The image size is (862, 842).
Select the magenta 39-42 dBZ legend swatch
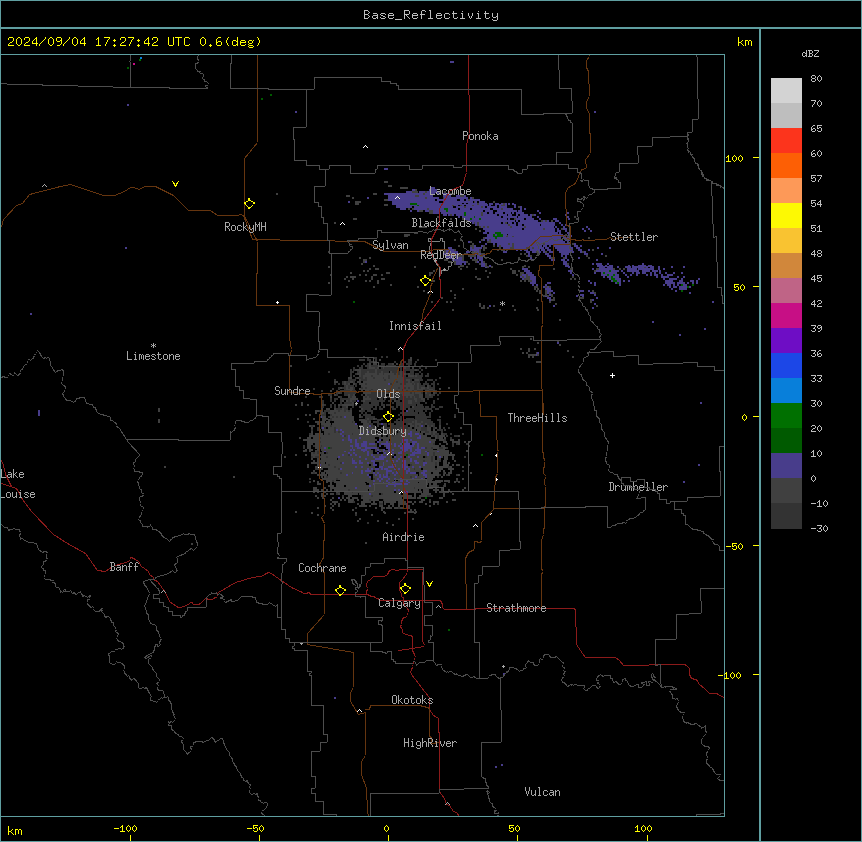point(786,315)
